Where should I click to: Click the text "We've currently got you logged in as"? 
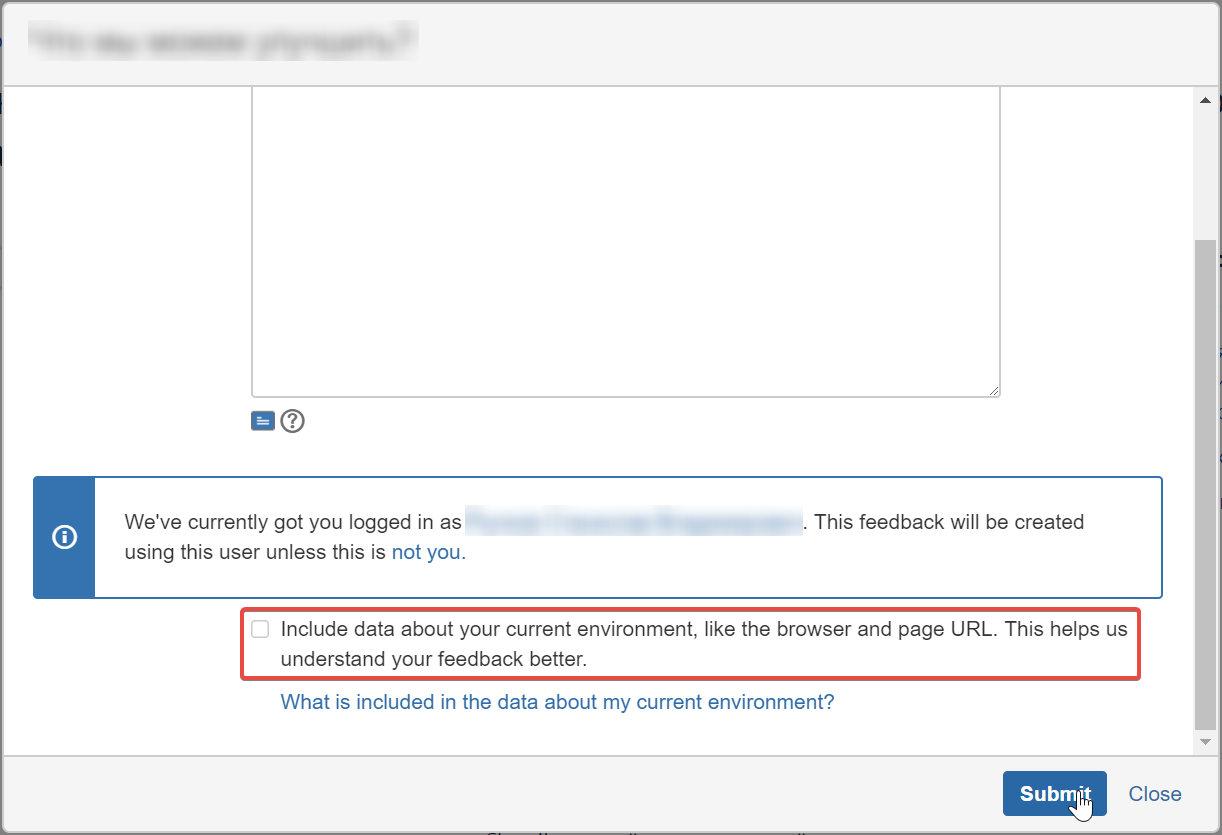point(293,522)
